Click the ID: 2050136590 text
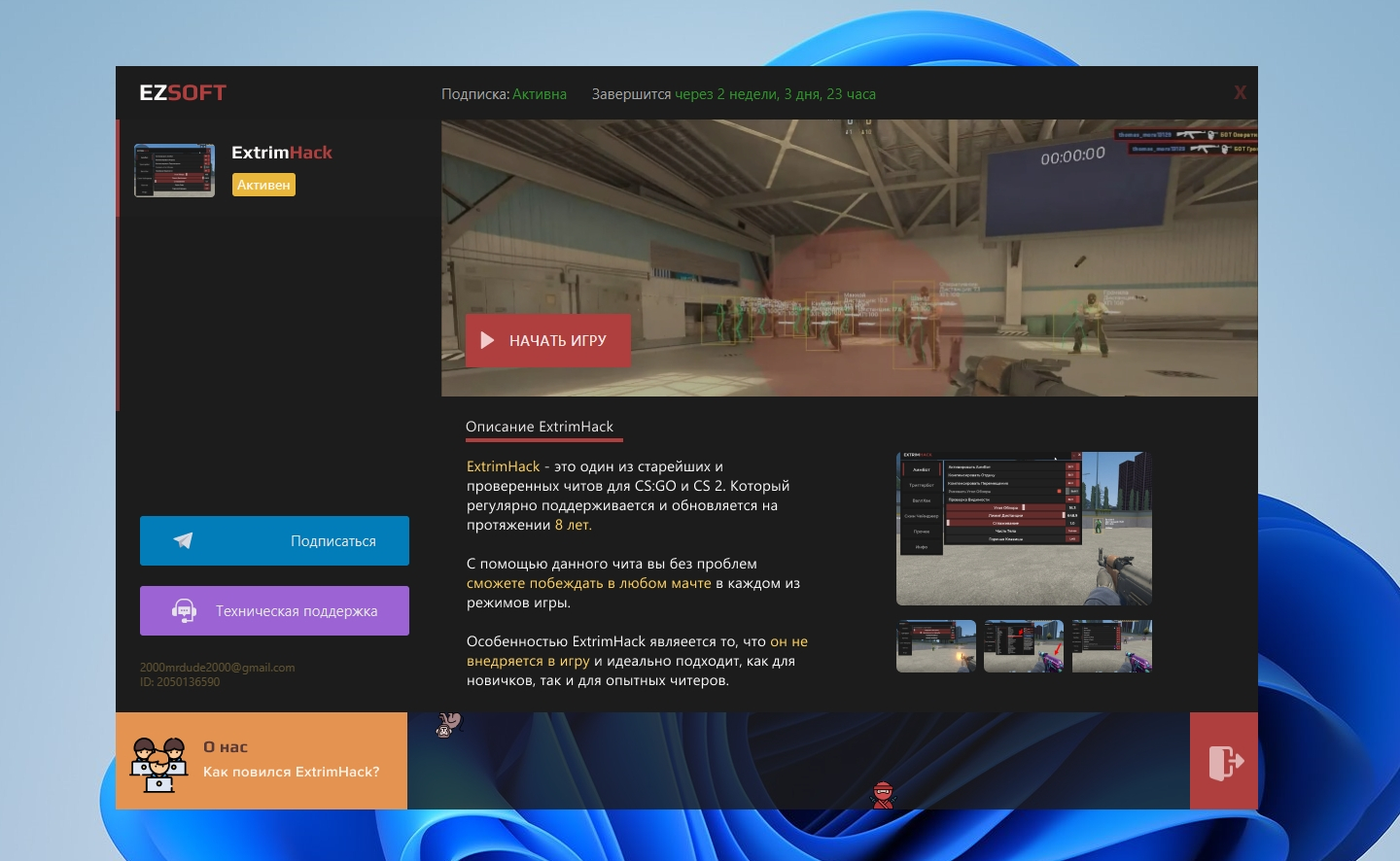The width and height of the screenshot is (1400, 861). 180,682
